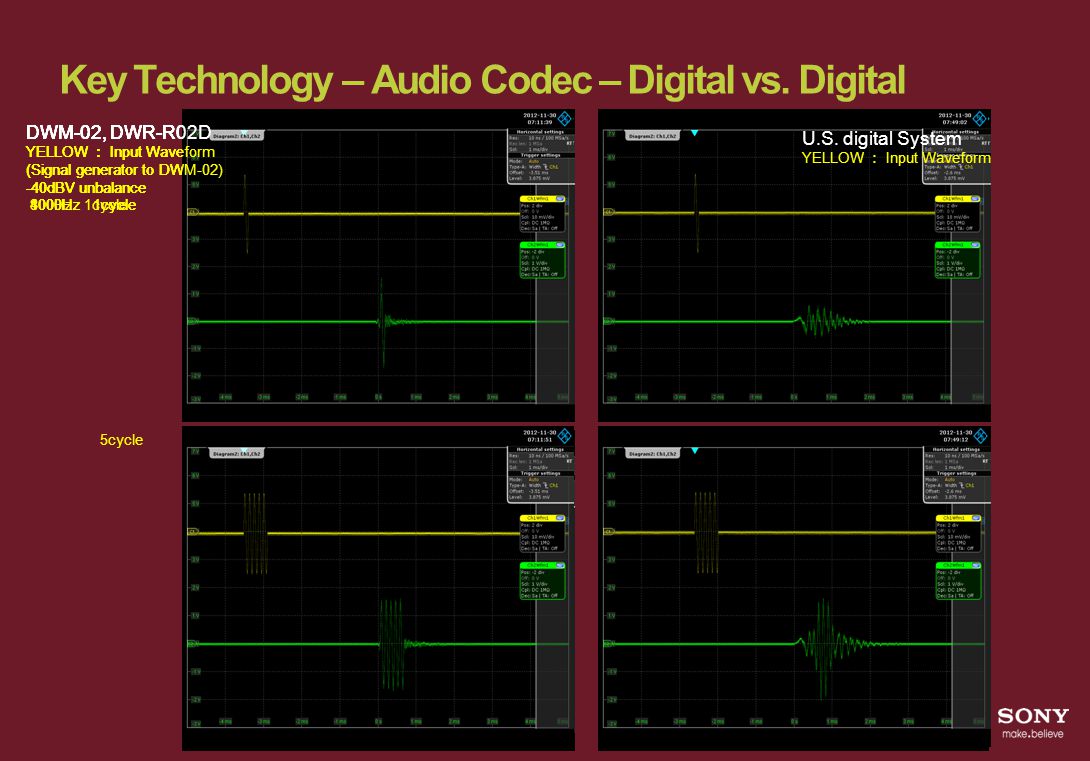Select the green C2 ground marker on the 07:11:51 scope
This screenshot has height=761, width=1090.
pyautogui.click(x=193, y=644)
